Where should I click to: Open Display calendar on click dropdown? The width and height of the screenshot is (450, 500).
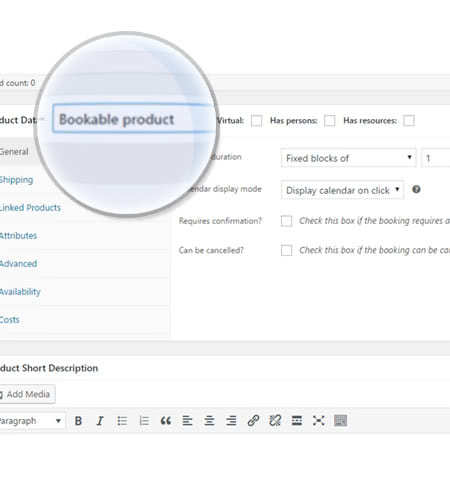(x=342, y=190)
